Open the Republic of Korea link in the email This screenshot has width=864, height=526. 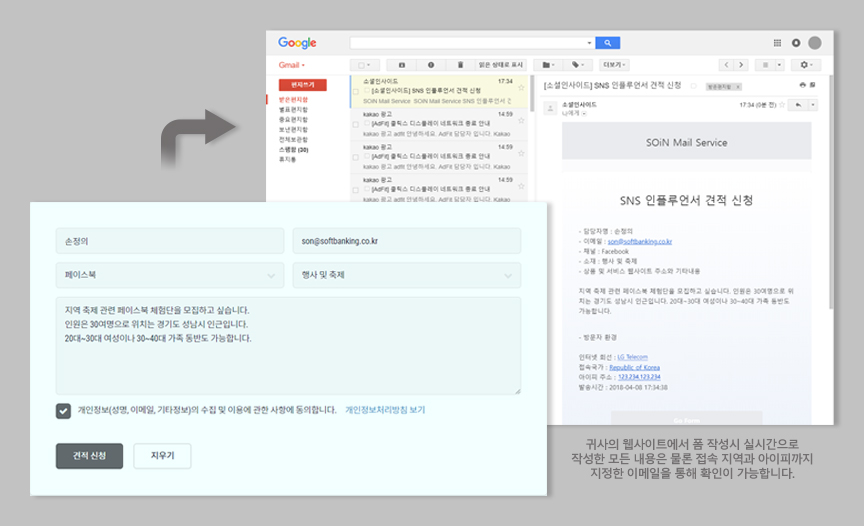(634, 367)
